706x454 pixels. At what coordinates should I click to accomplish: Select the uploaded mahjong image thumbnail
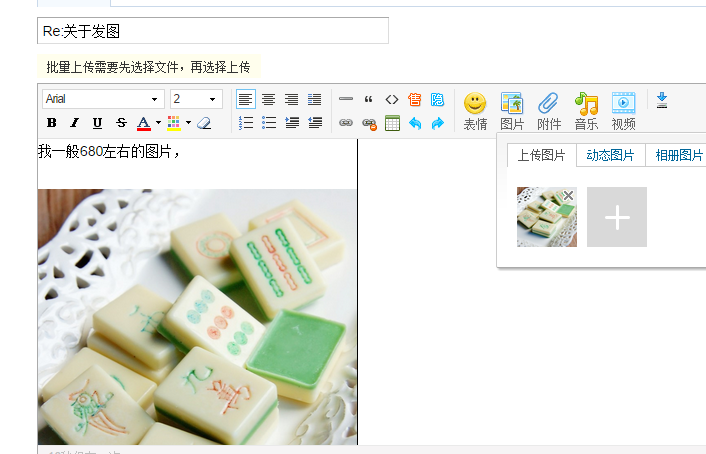pos(547,217)
